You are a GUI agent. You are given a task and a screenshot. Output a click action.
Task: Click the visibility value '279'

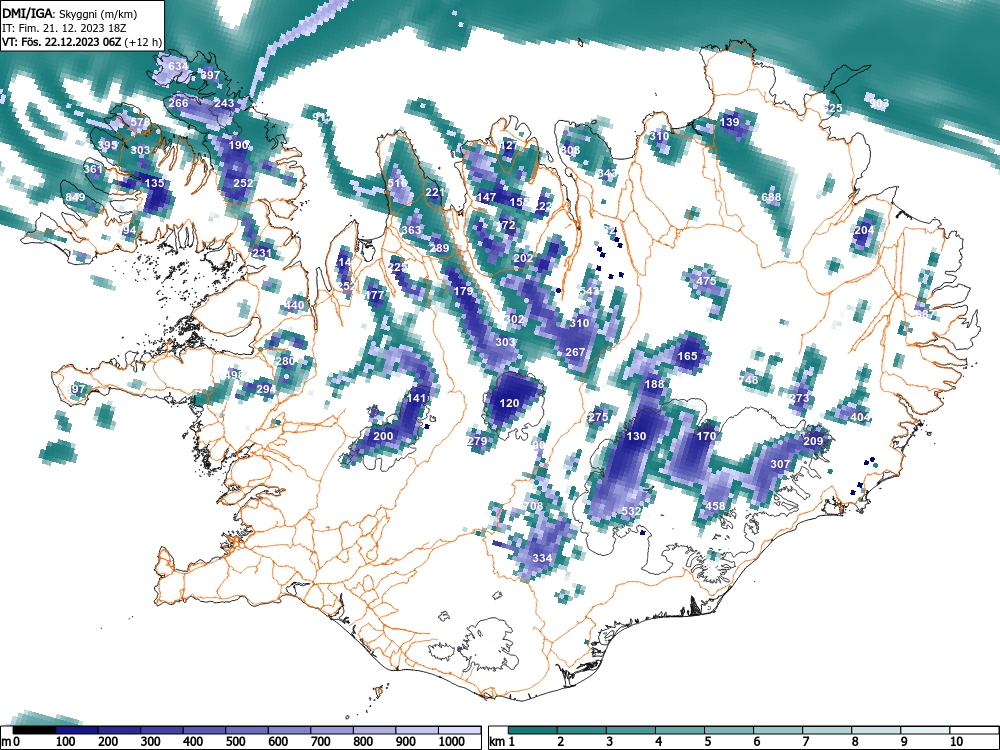click(x=477, y=441)
